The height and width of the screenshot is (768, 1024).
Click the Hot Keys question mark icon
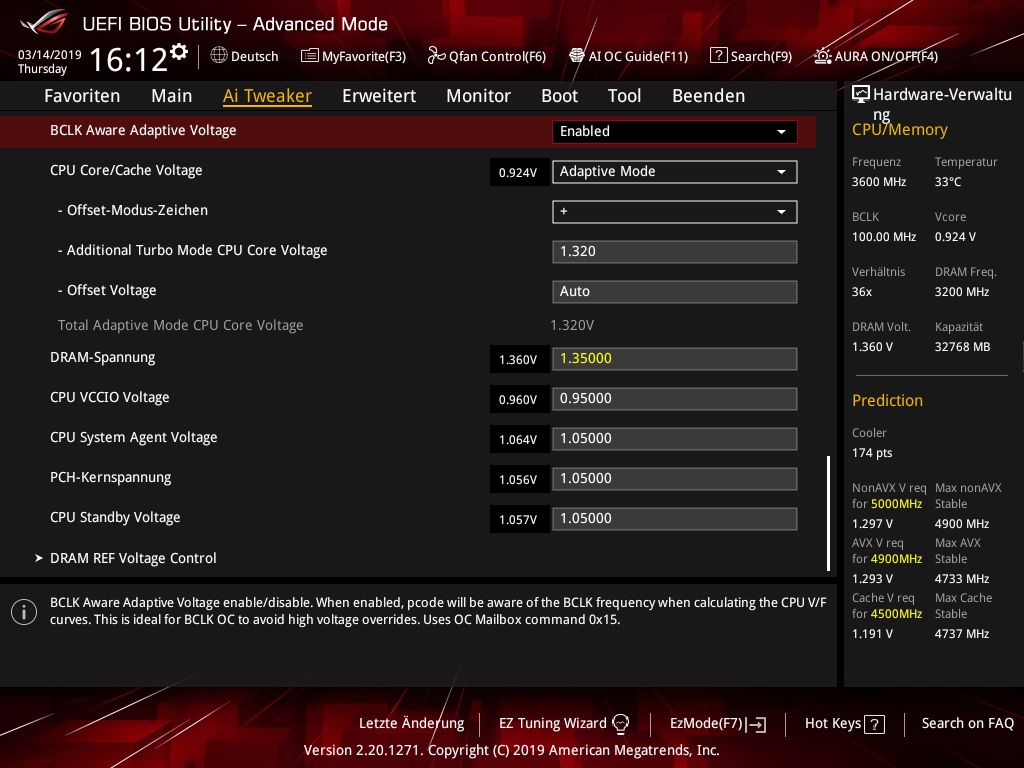pyautogui.click(x=874, y=724)
